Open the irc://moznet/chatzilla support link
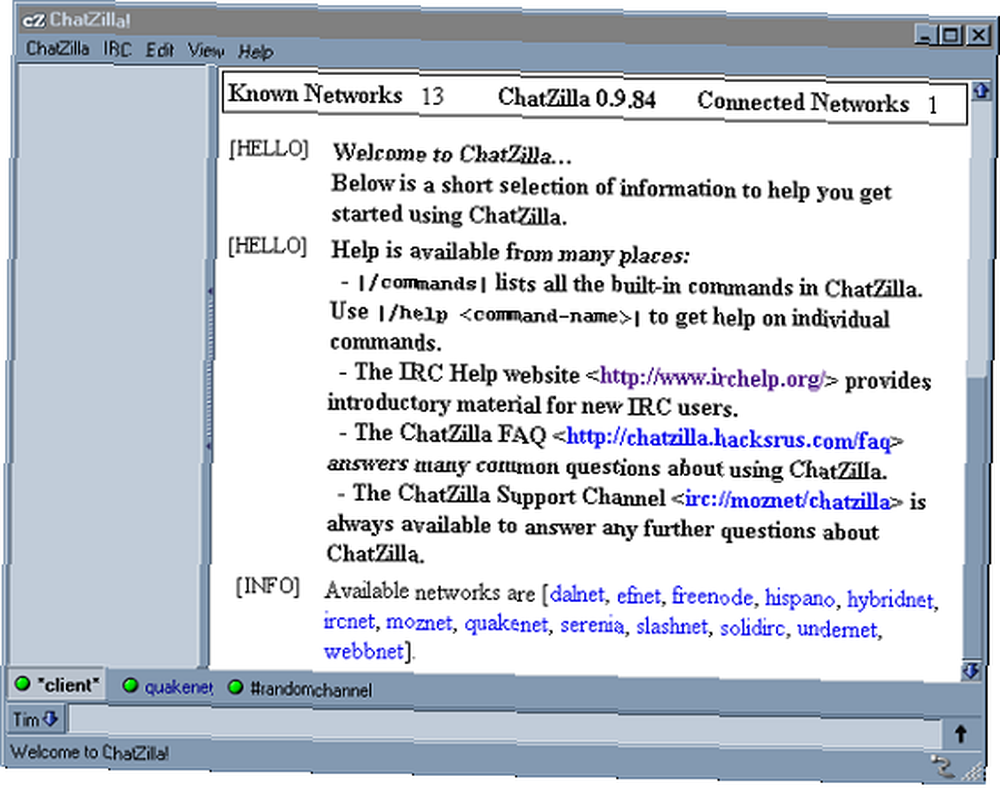The image size is (1000, 788). click(x=788, y=500)
